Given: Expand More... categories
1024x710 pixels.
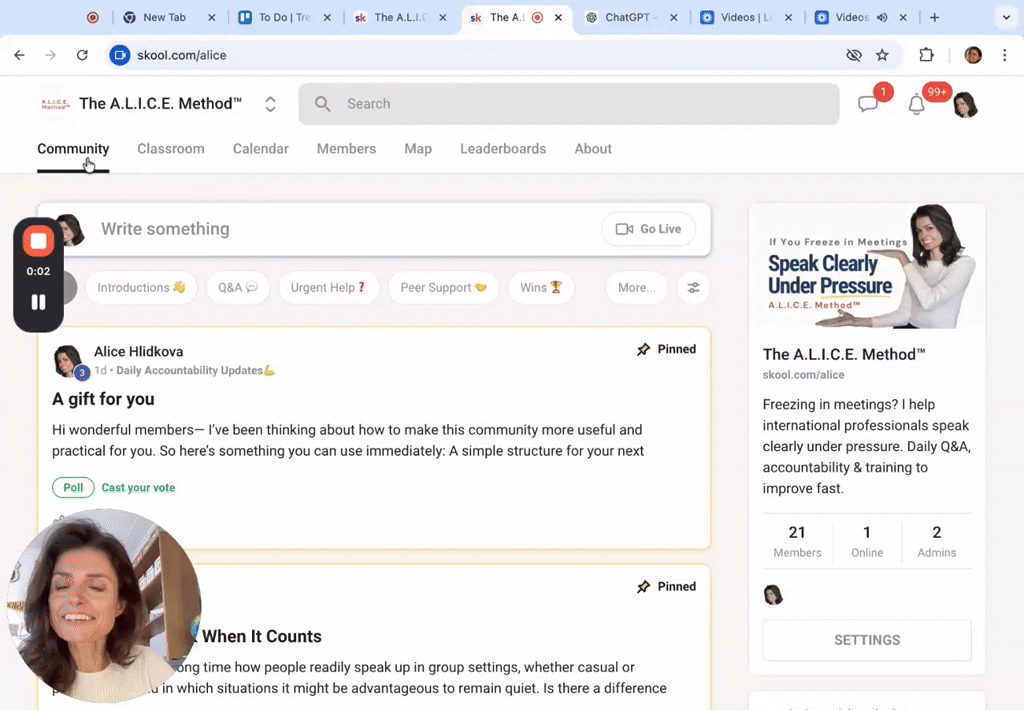Looking at the screenshot, I should 637,287.
